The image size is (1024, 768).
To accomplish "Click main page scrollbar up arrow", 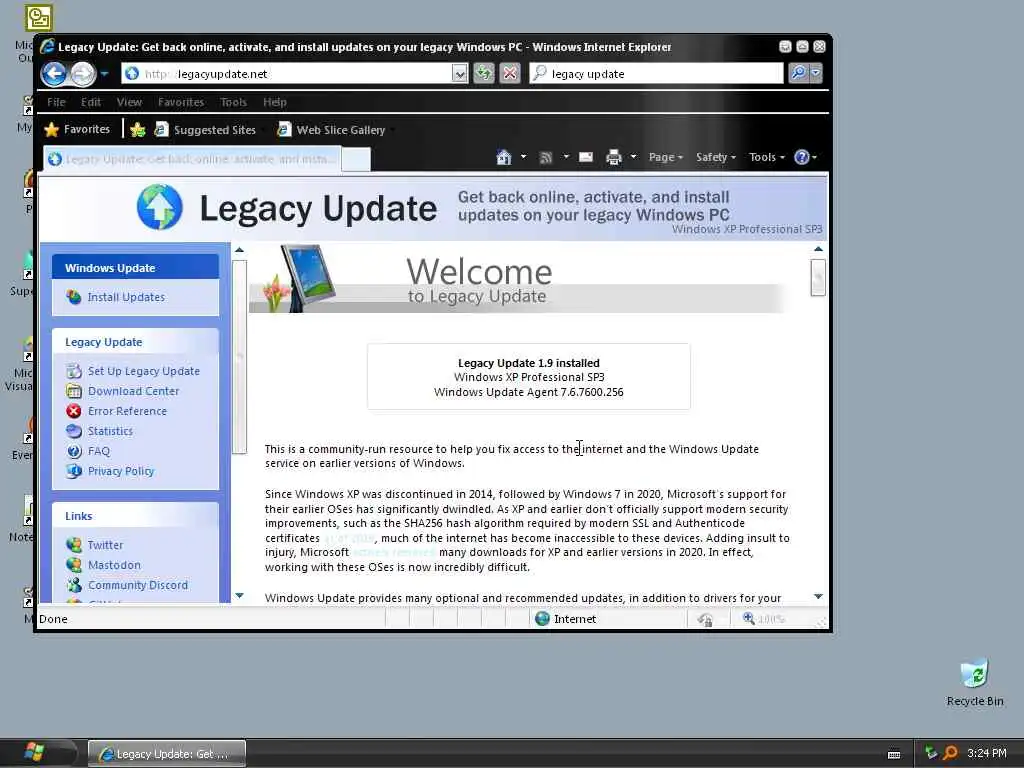I will 818,249.
